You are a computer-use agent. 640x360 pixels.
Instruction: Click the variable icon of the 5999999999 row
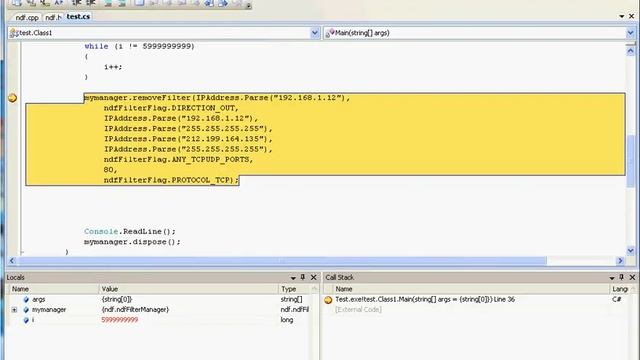tap(26, 320)
